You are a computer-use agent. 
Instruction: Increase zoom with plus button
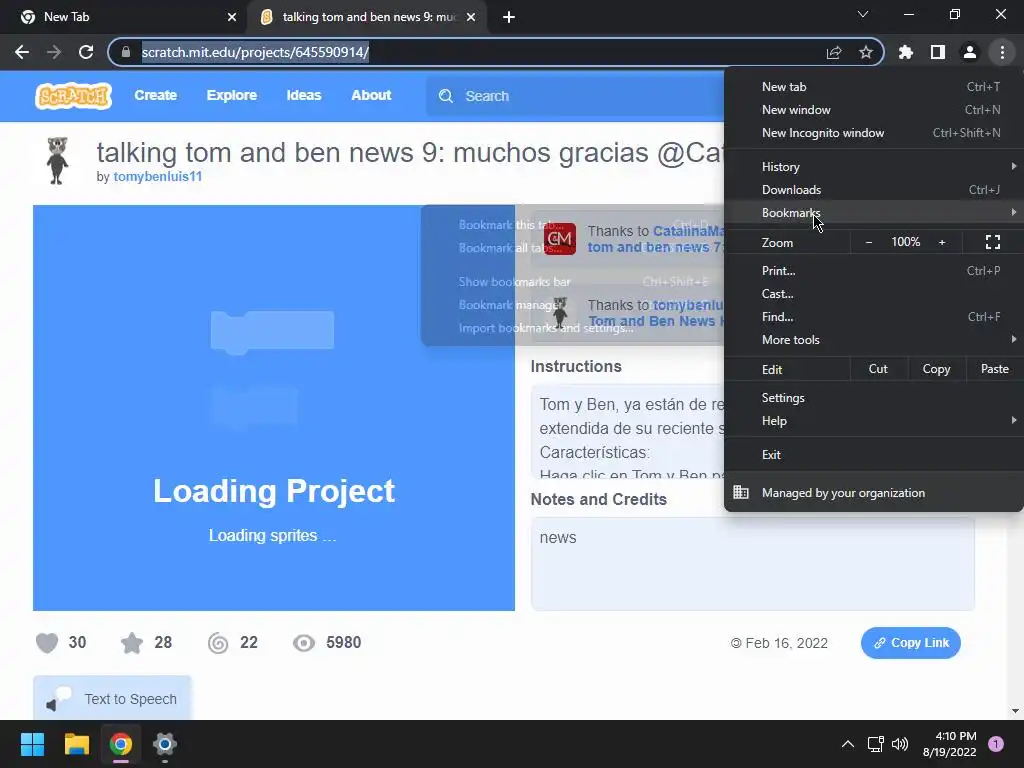pos(942,242)
